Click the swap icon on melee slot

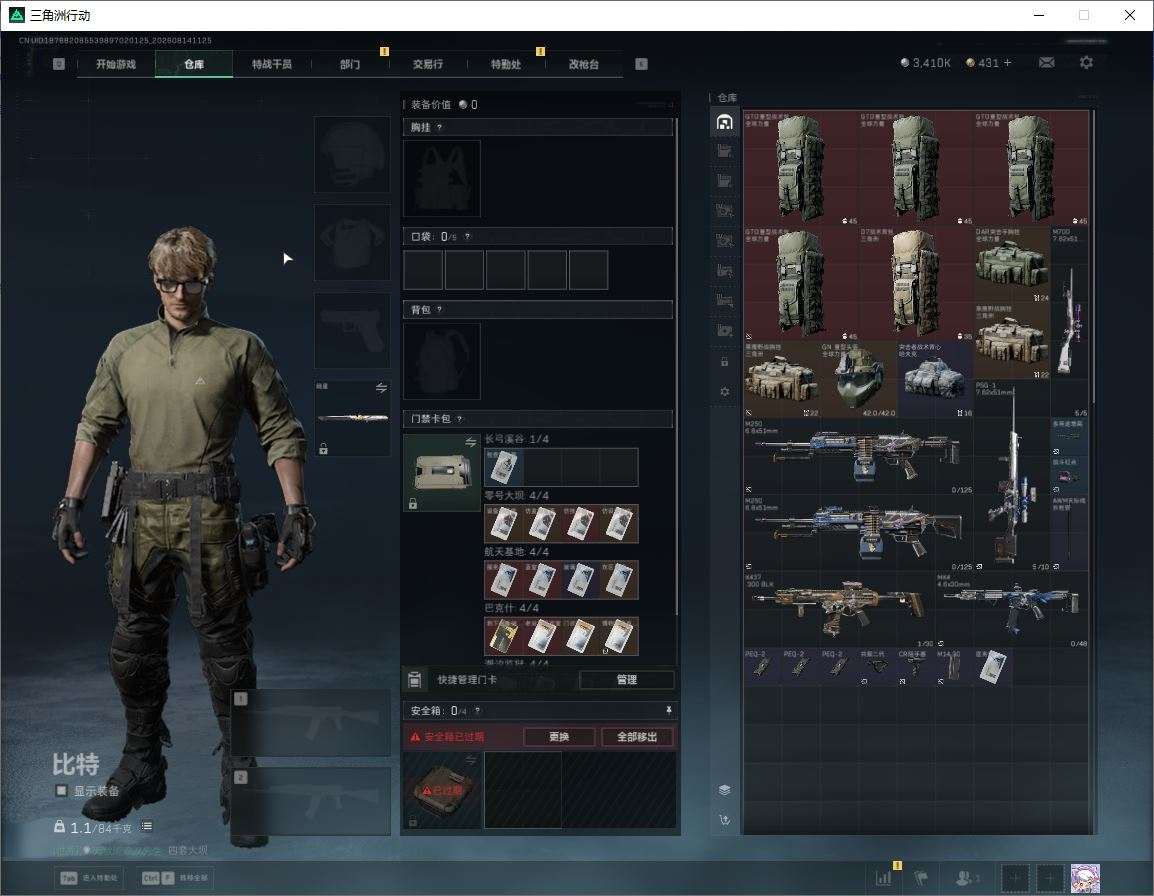point(381,388)
